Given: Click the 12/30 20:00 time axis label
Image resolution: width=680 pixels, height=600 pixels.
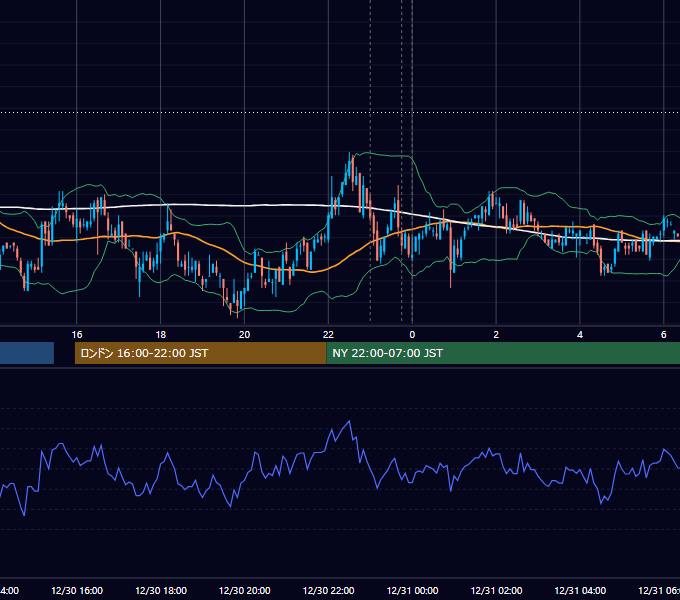Looking at the screenshot, I should pyautogui.click(x=245, y=590).
